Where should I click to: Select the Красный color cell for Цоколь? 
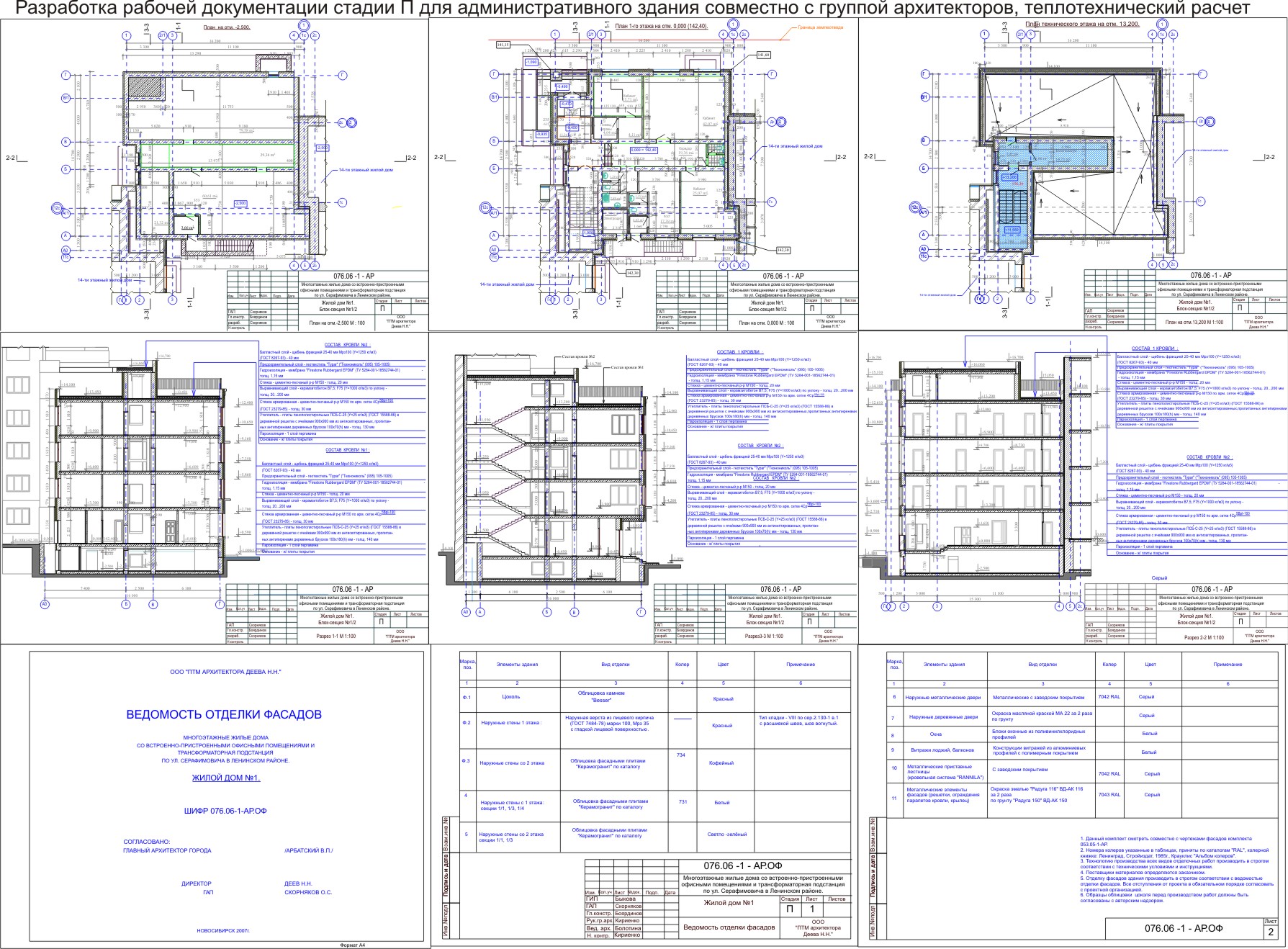pos(723,698)
